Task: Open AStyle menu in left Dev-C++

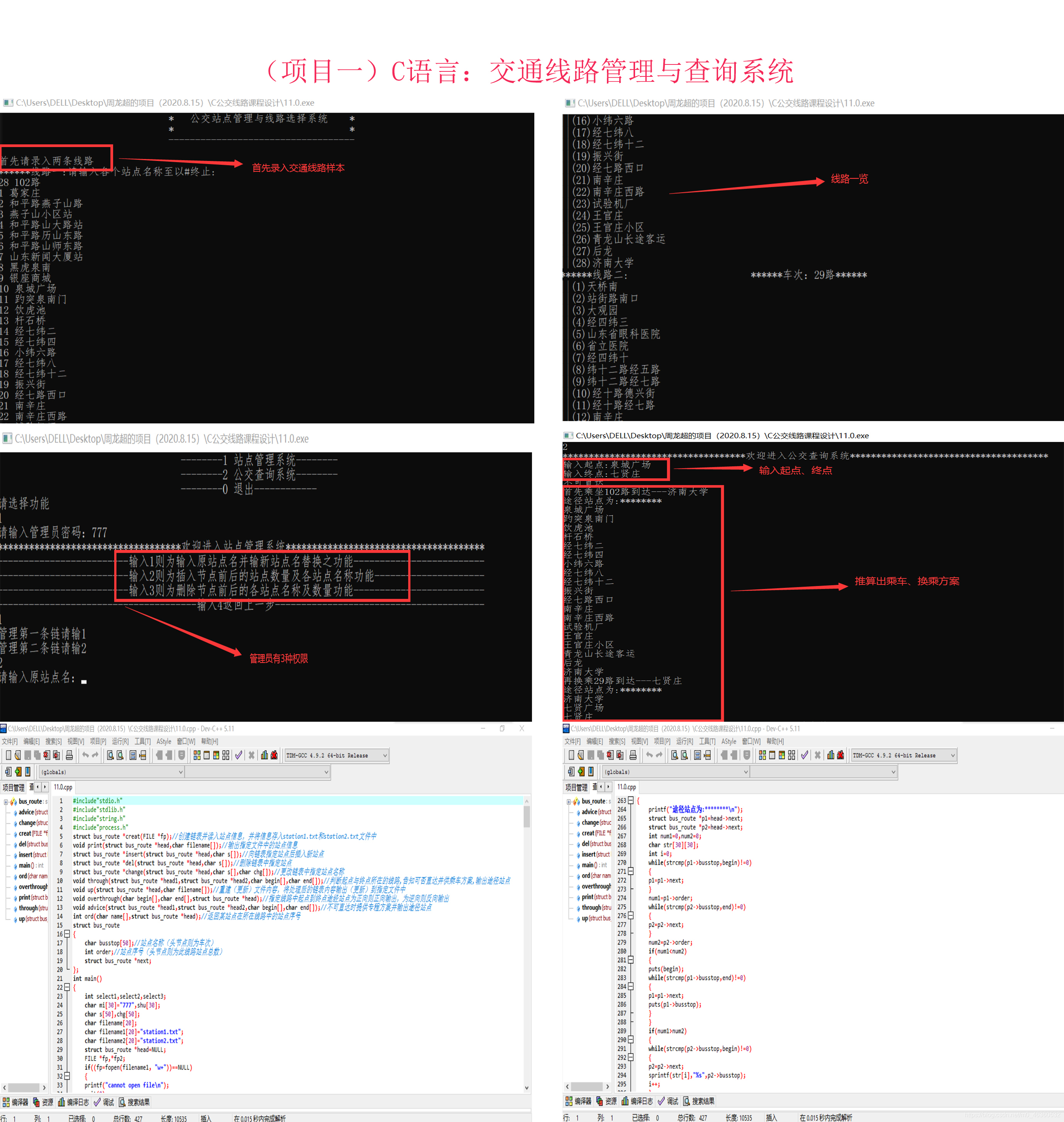Action: coord(164,741)
